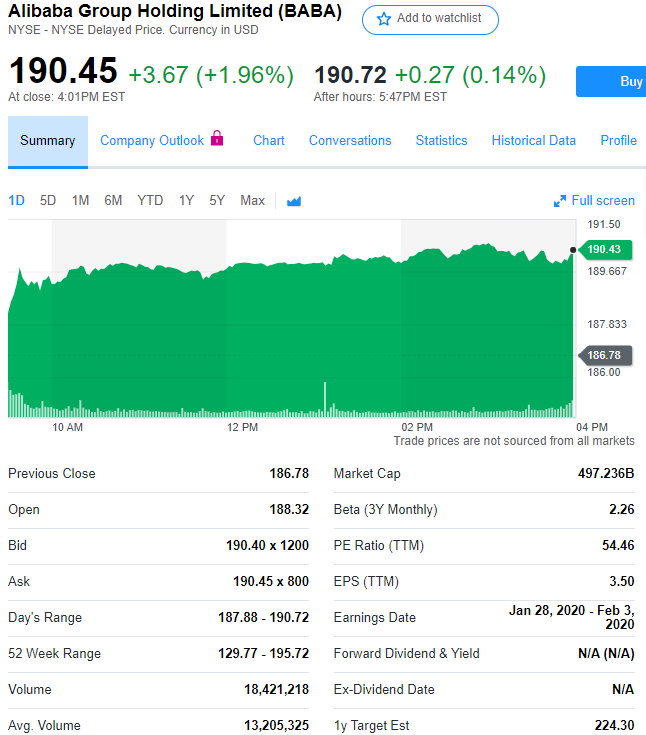The height and width of the screenshot is (735, 646).
Task: Click the Ex-Dividend Date label
Action: point(384,690)
